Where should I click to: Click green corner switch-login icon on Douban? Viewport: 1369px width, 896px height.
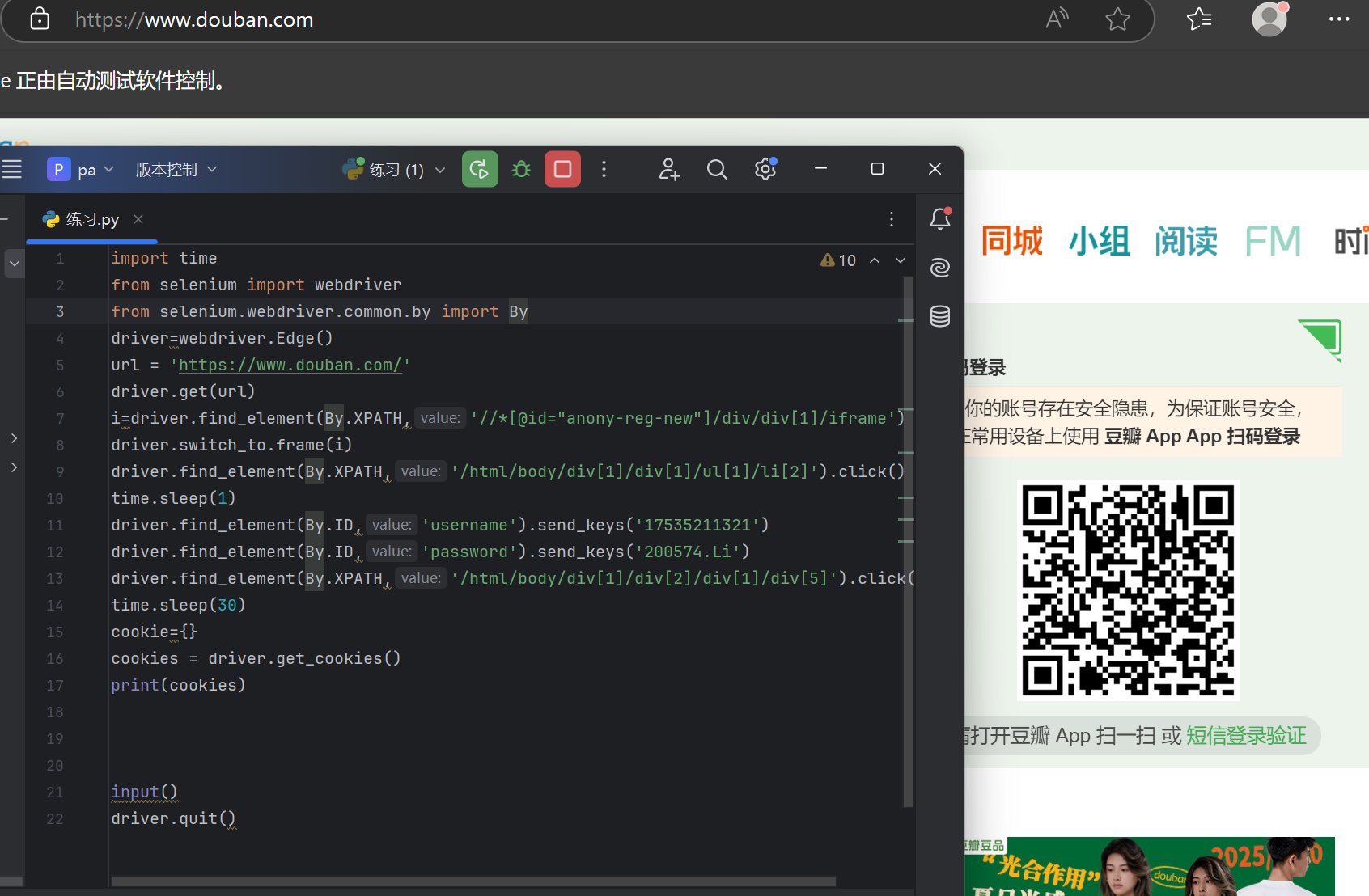point(1320,340)
